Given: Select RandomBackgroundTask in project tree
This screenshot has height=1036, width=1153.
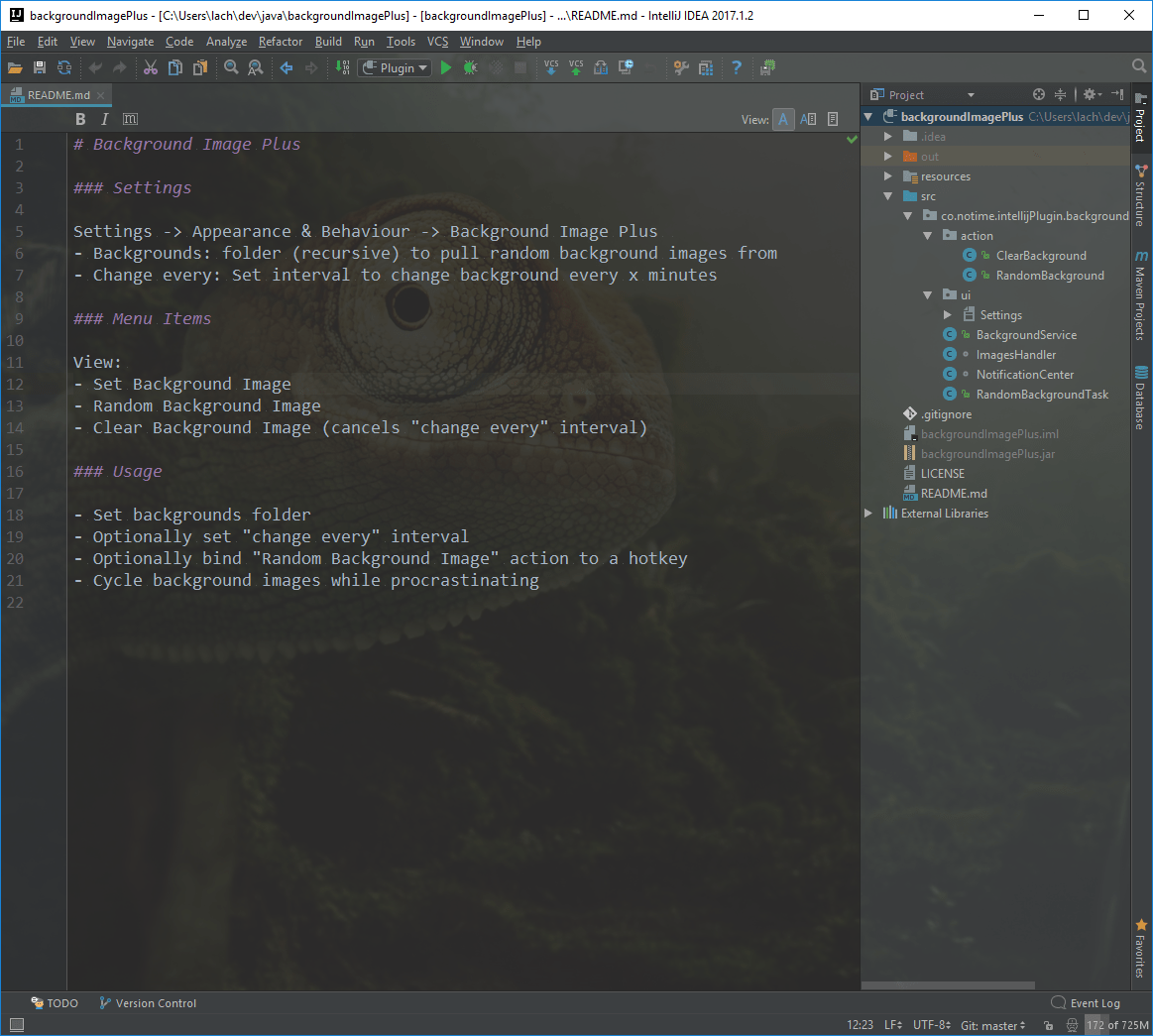Looking at the screenshot, I should 1042,395.
